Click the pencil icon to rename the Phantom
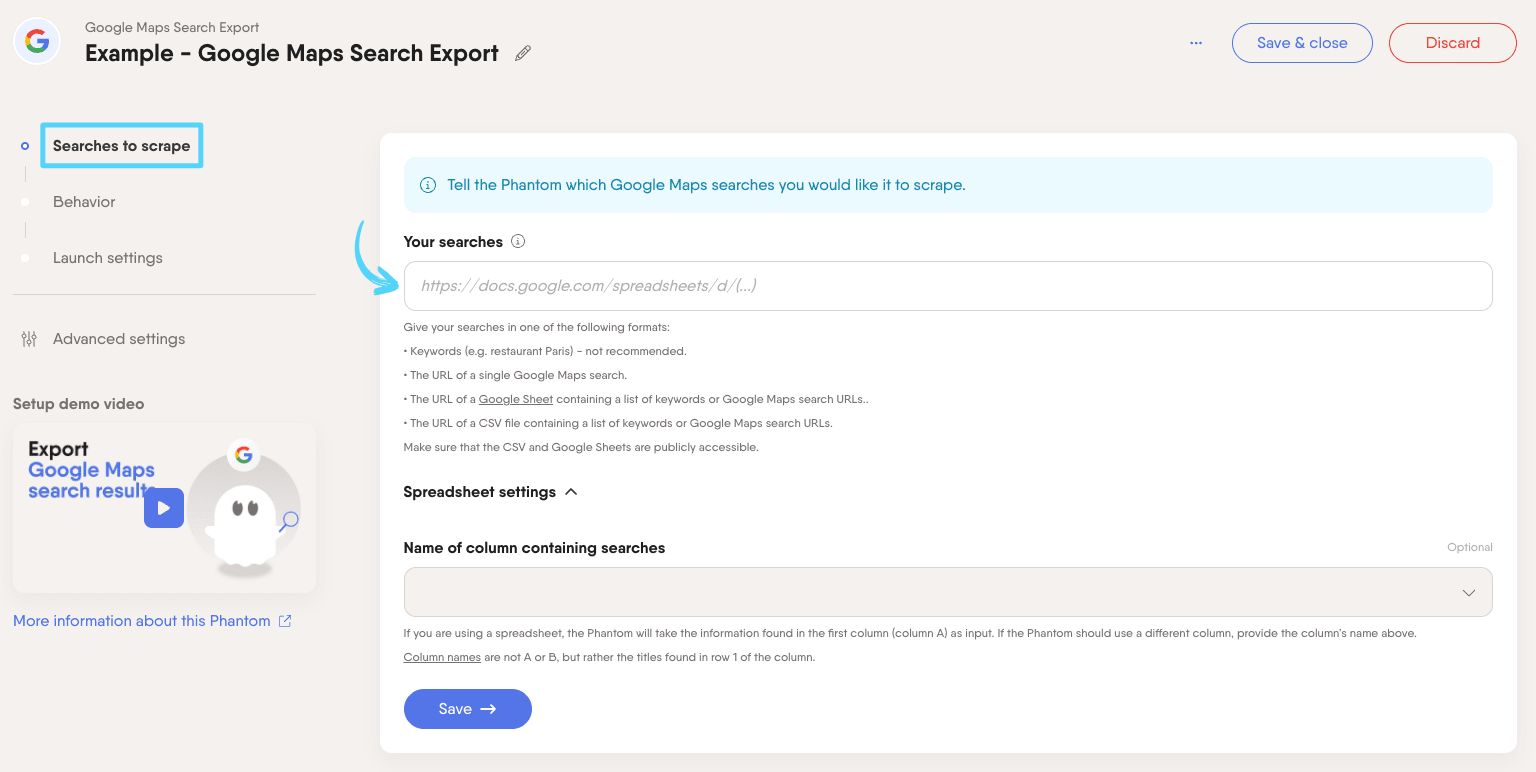The image size is (1536, 772). click(522, 53)
